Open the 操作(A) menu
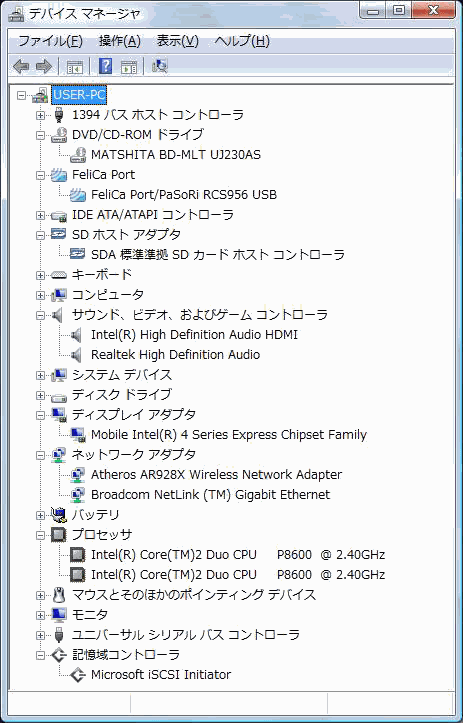463x723 pixels. pos(119,41)
